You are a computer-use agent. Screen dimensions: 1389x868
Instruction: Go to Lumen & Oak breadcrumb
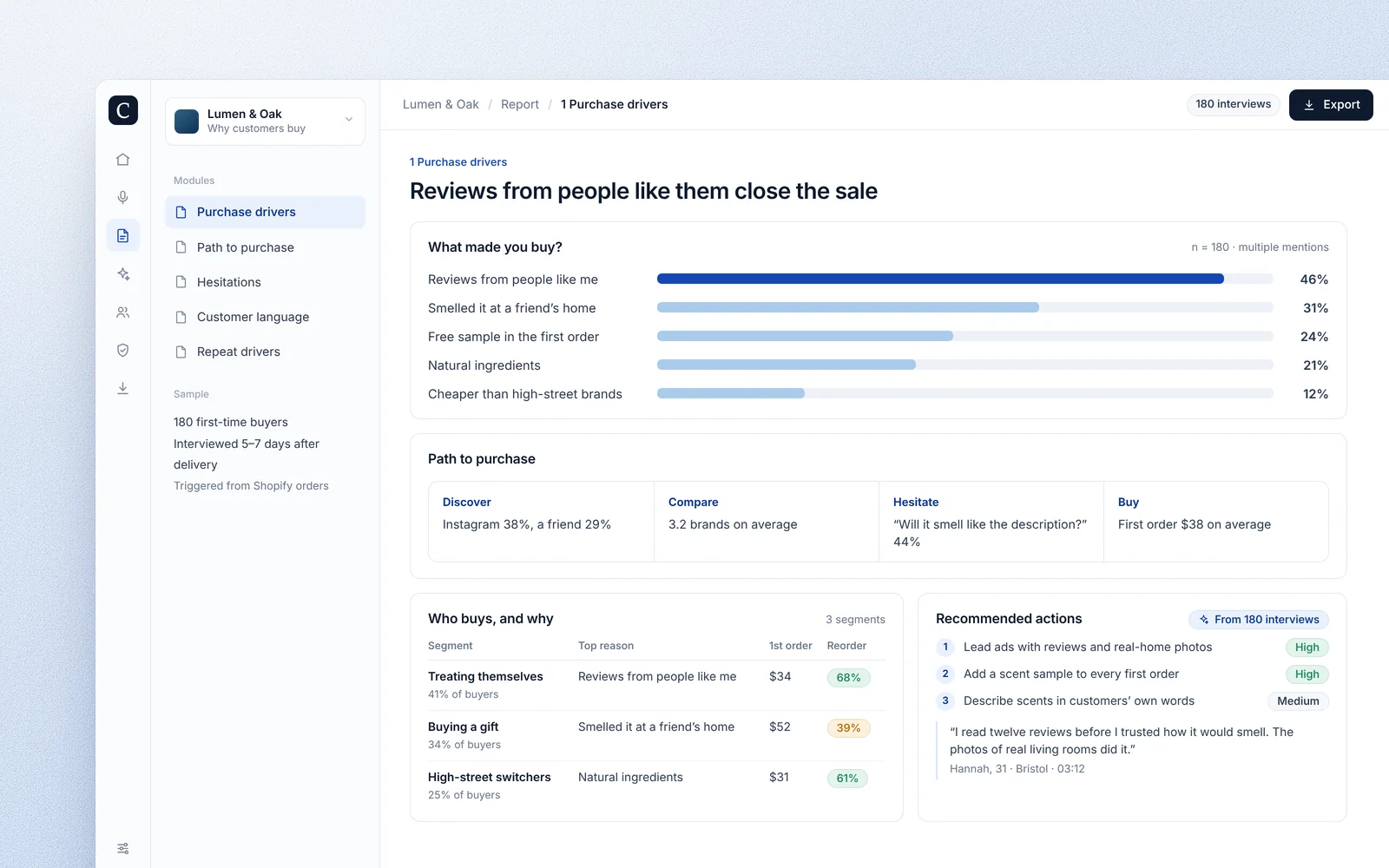(441, 104)
